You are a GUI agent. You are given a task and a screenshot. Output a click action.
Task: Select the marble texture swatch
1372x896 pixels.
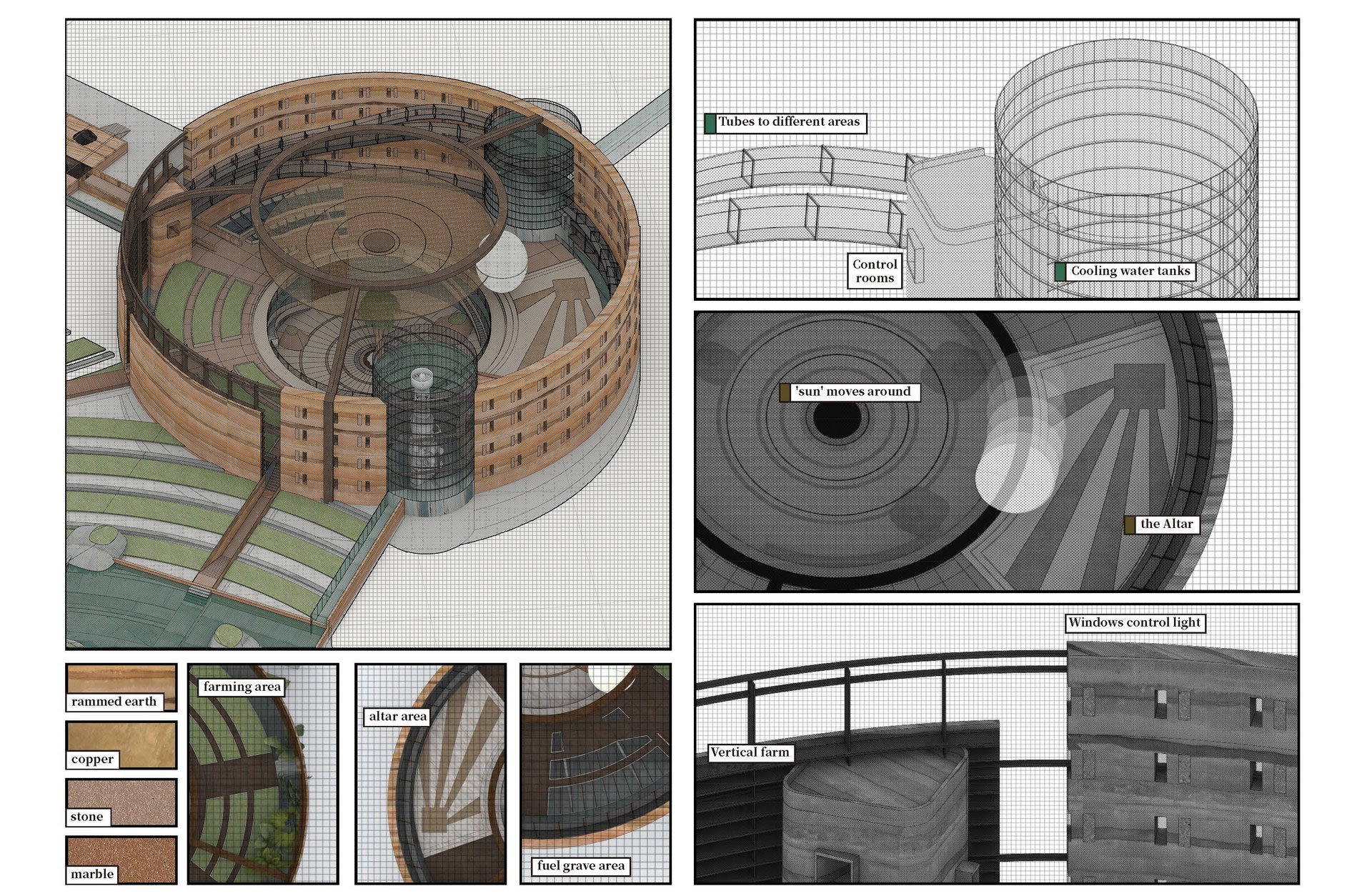pos(121,860)
